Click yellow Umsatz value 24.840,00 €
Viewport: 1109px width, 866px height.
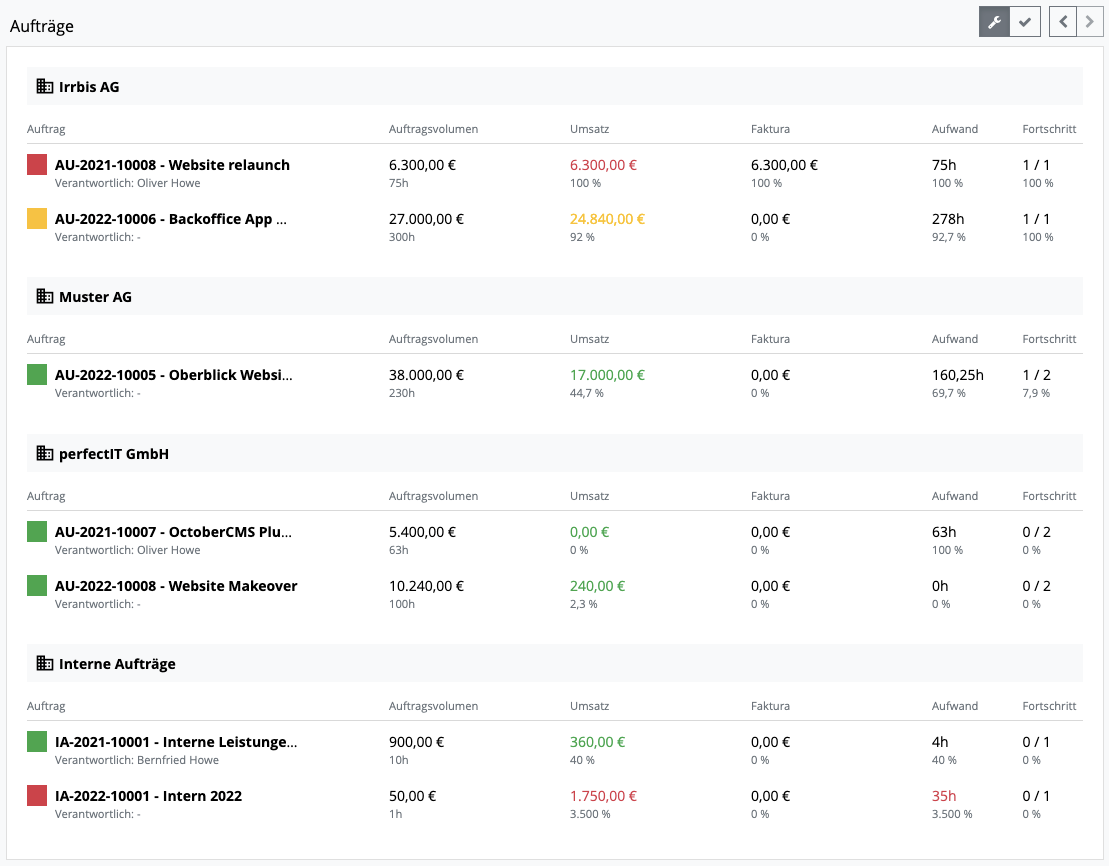(x=608, y=219)
